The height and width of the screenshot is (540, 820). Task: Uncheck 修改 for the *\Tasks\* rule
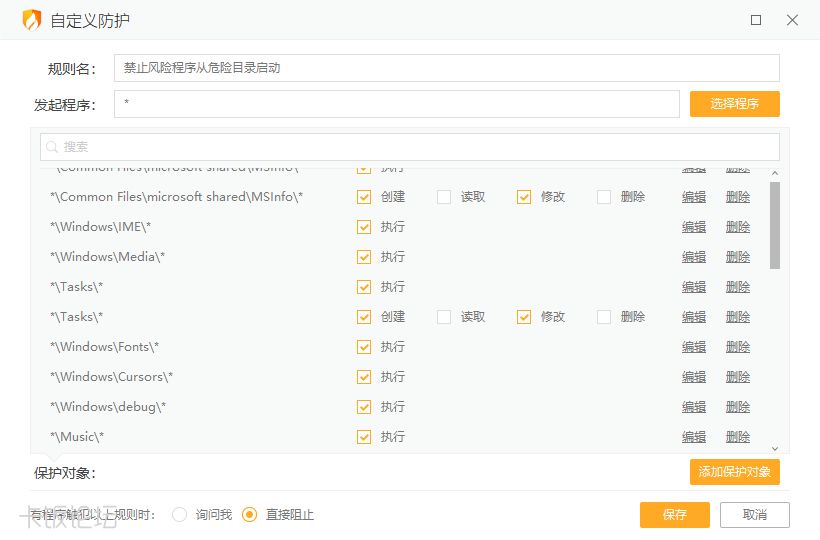(524, 317)
